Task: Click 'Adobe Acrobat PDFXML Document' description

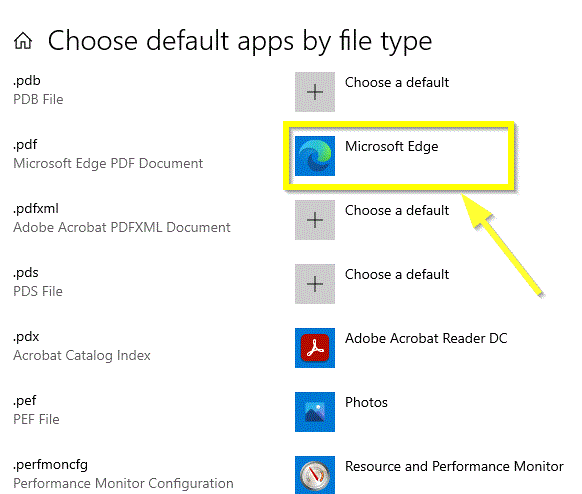Action: [x=122, y=227]
